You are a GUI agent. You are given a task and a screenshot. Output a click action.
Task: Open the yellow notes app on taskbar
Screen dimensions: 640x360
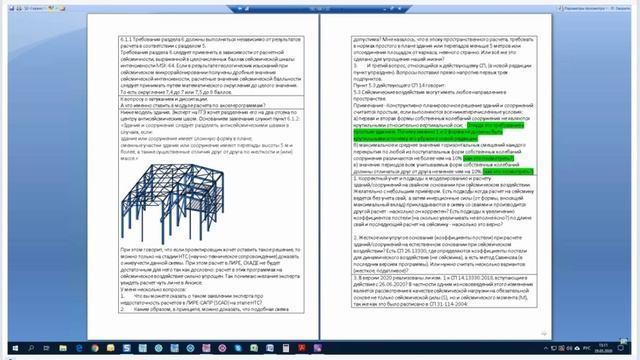[x=111, y=348]
